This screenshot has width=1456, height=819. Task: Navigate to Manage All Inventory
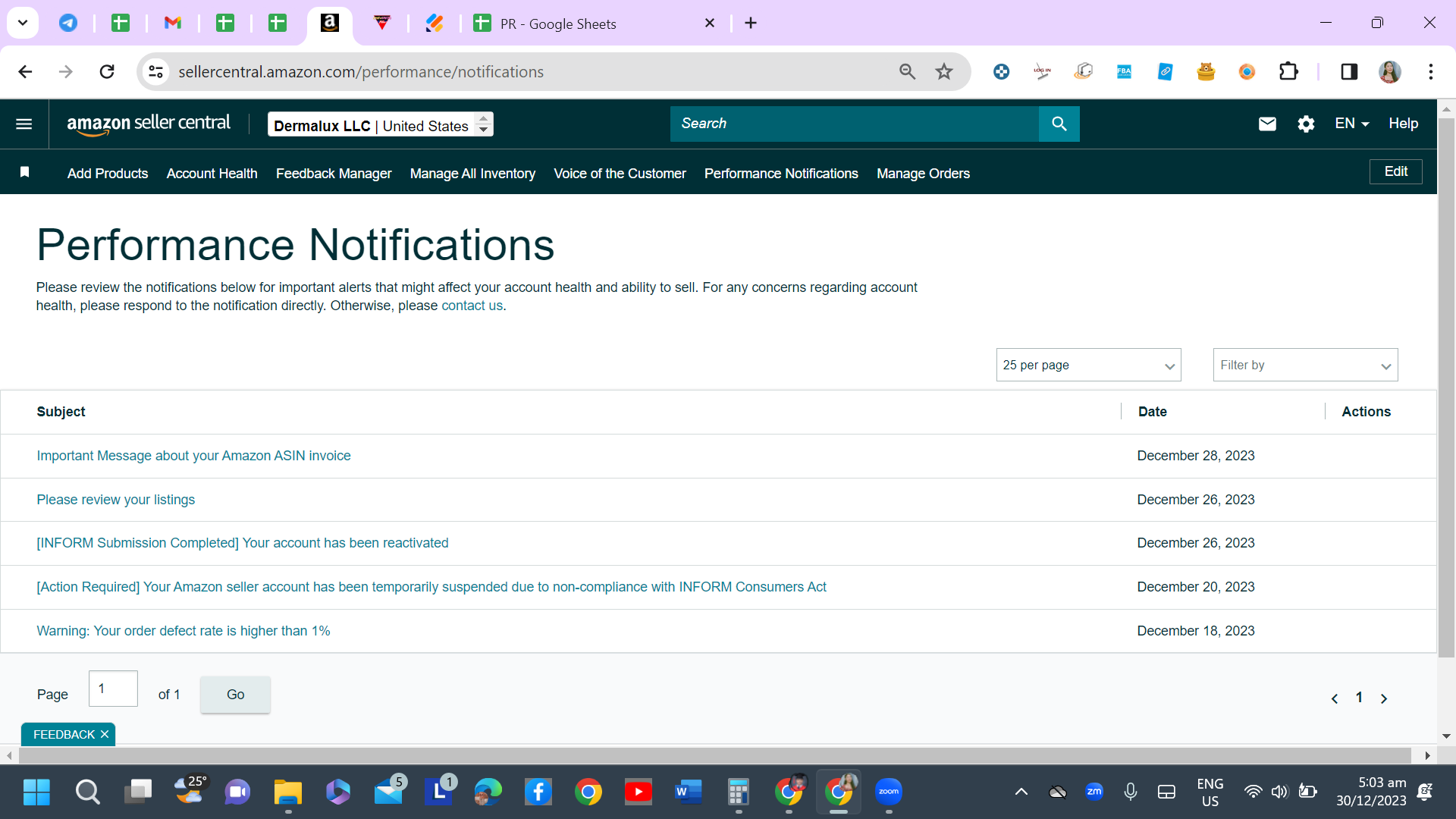click(x=472, y=174)
